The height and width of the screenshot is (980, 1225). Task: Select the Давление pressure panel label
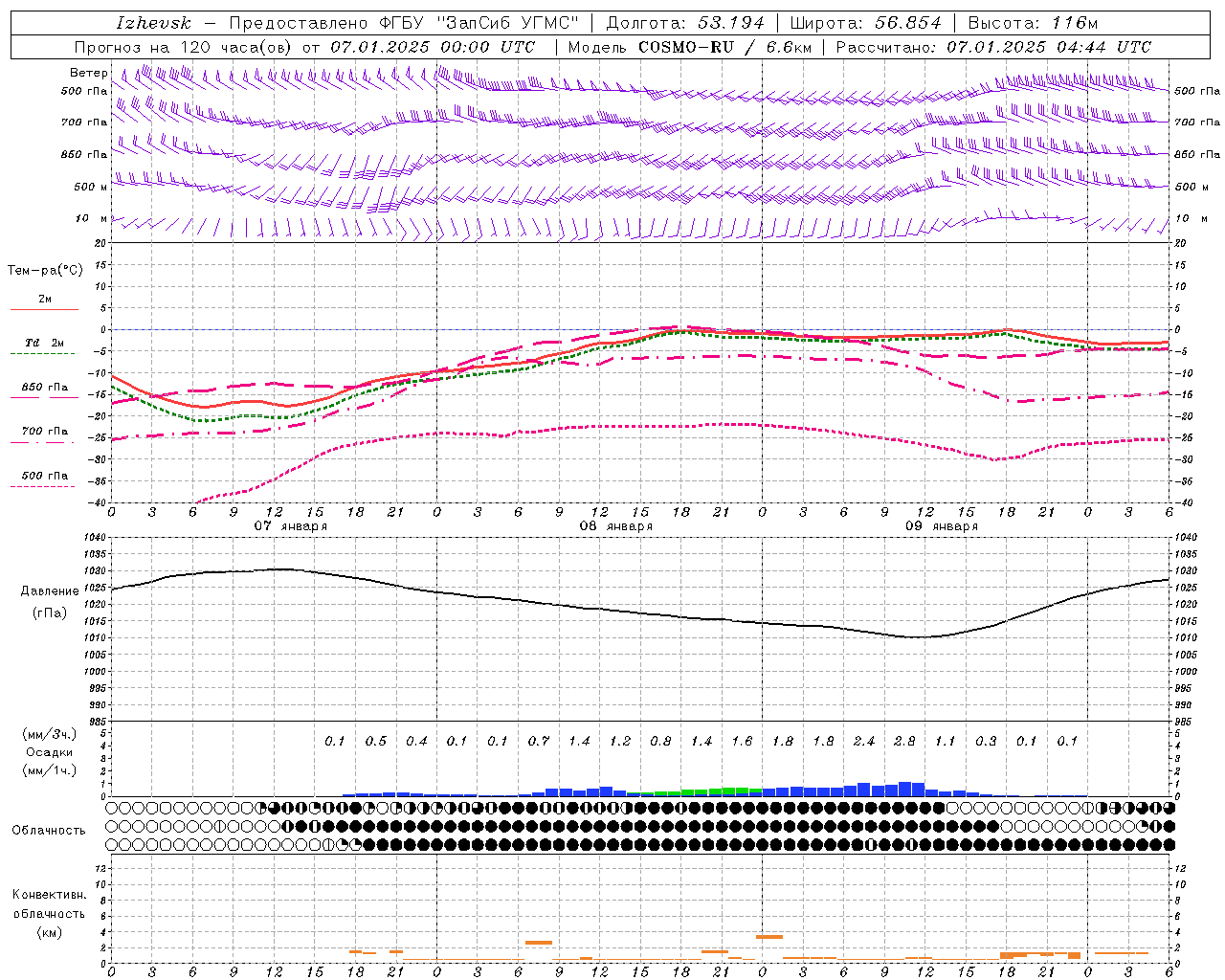(x=50, y=591)
